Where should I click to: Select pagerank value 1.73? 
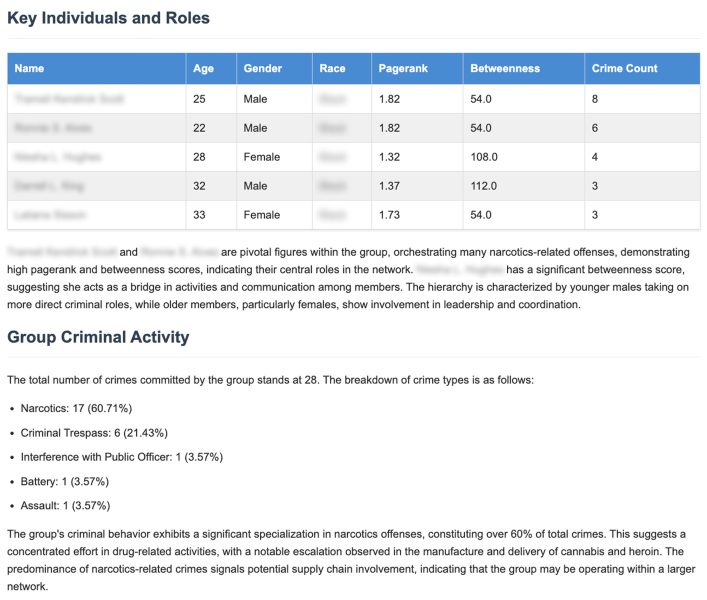tap(389, 215)
